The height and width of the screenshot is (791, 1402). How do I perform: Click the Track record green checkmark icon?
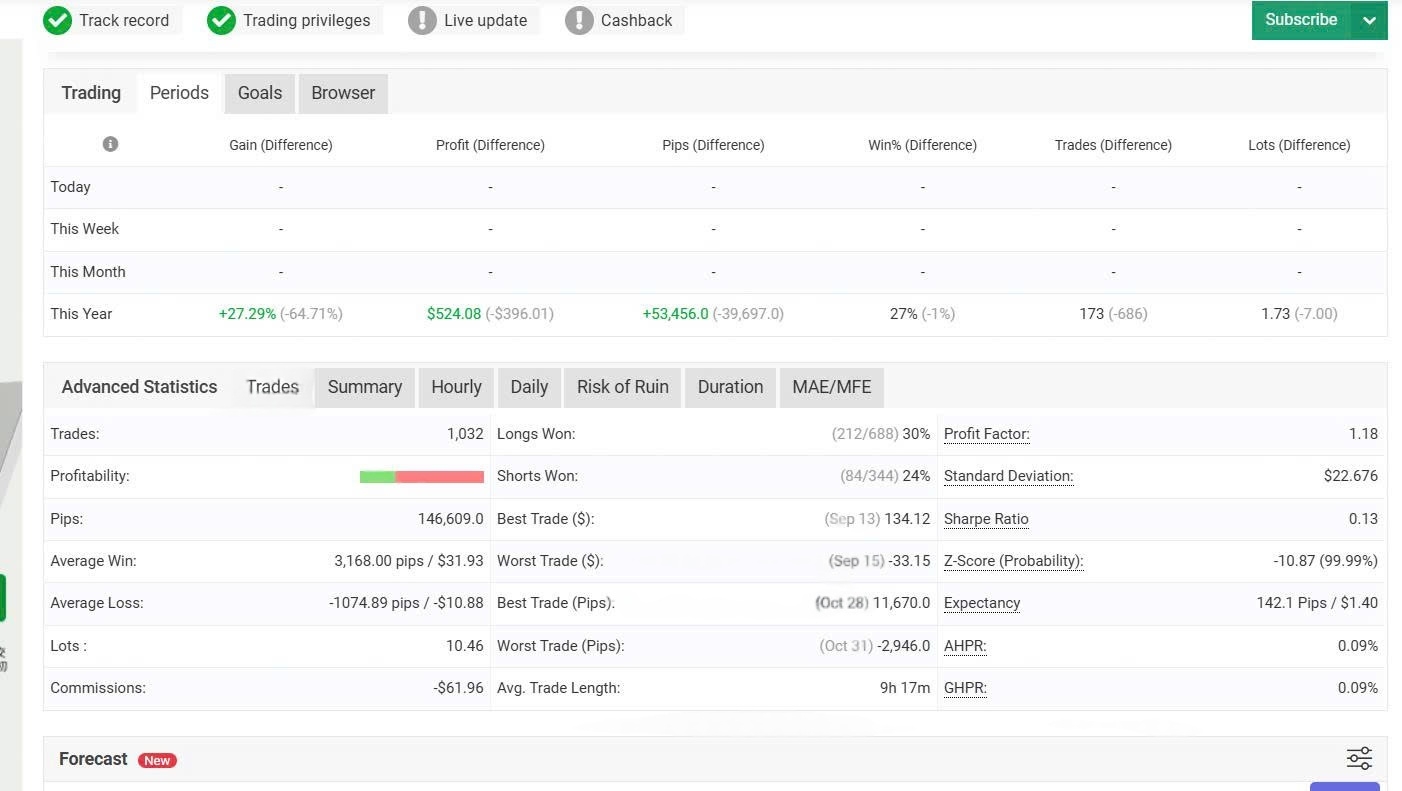tap(58, 20)
